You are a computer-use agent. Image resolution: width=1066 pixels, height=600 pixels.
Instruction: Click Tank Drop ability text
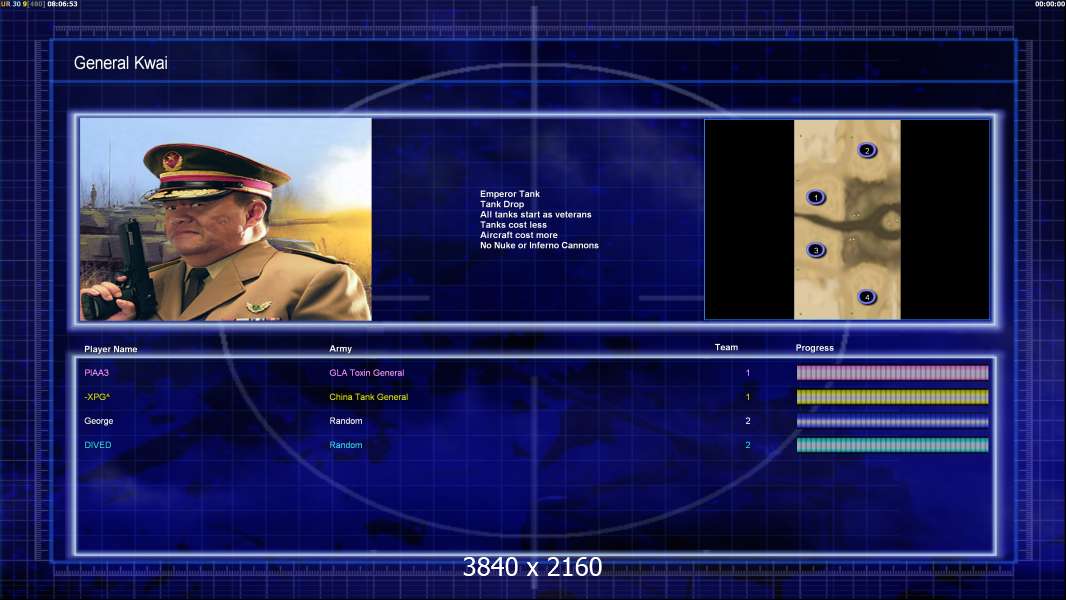coord(502,204)
